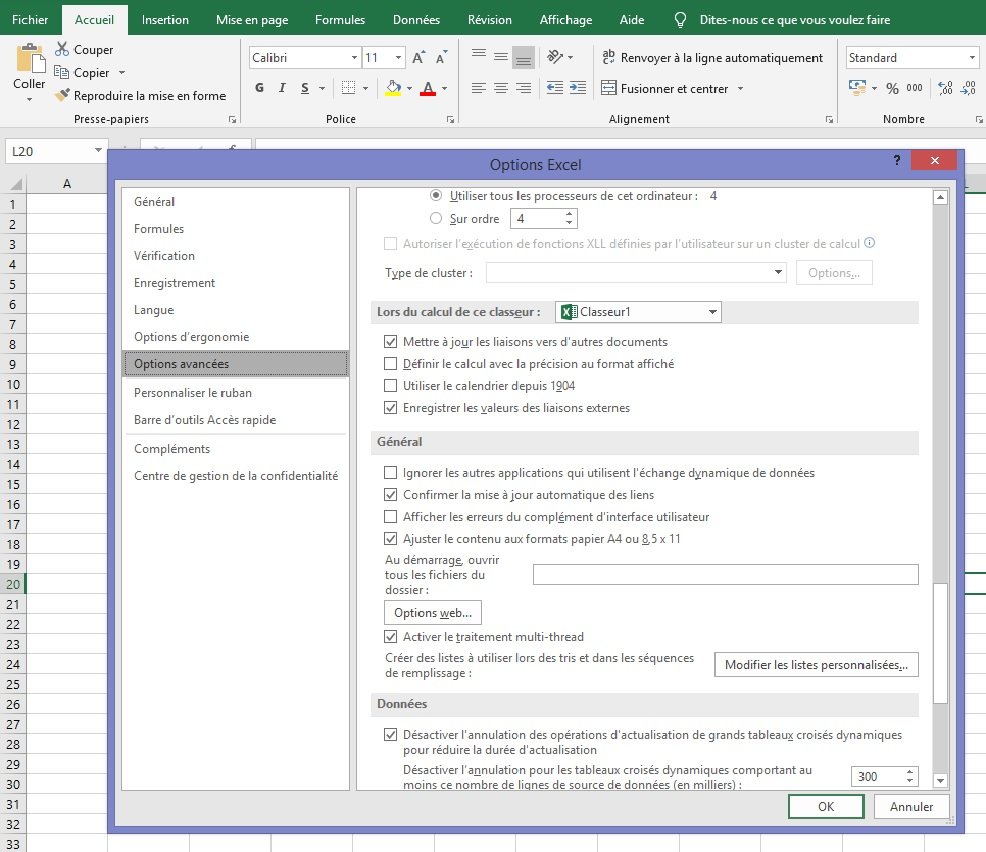Toggle Activer le traitement multi-thread
The width and height of the screenshot is (986, 852).
point(391,636)
